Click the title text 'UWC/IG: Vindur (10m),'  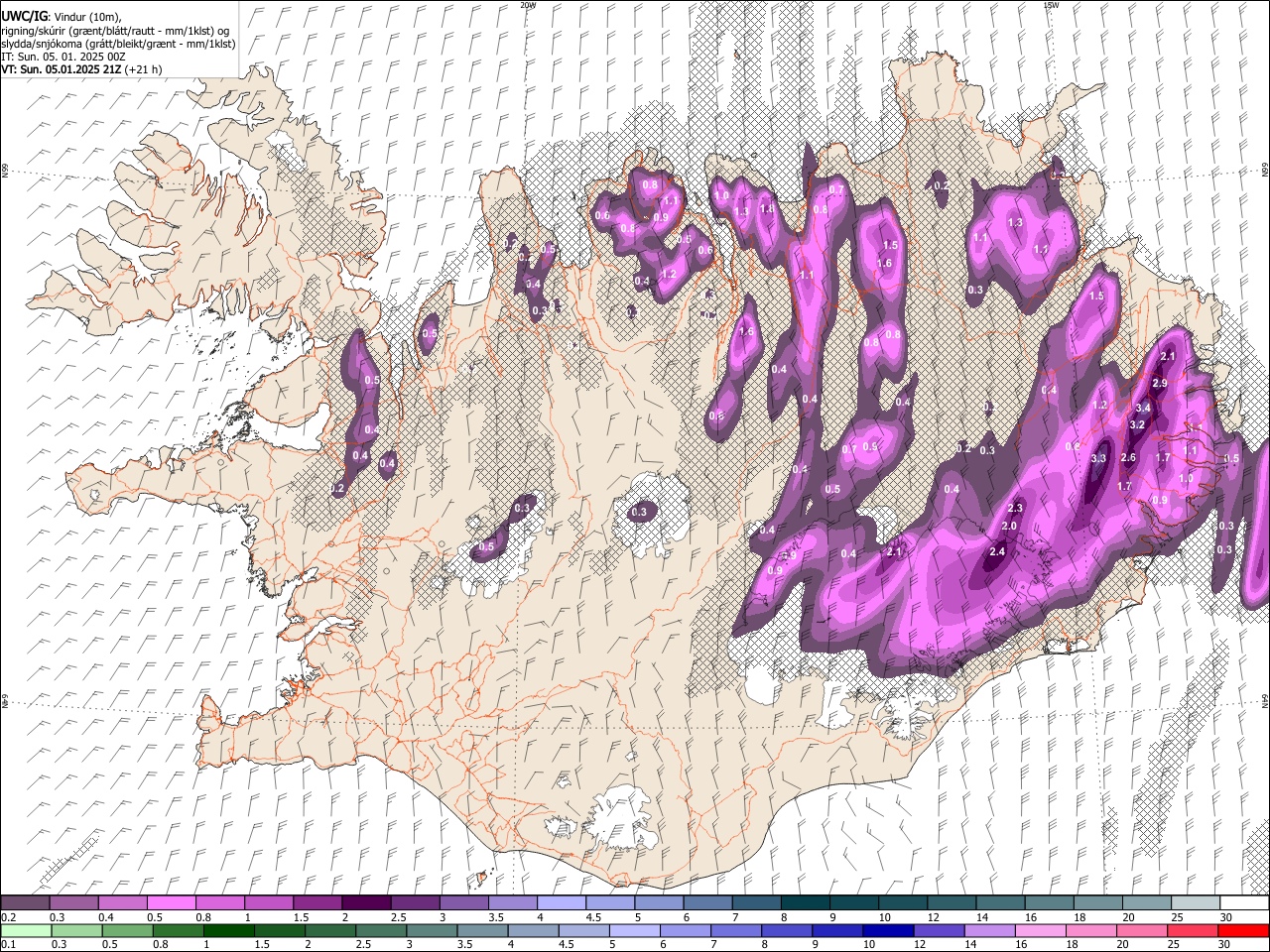tap(62, 17)
